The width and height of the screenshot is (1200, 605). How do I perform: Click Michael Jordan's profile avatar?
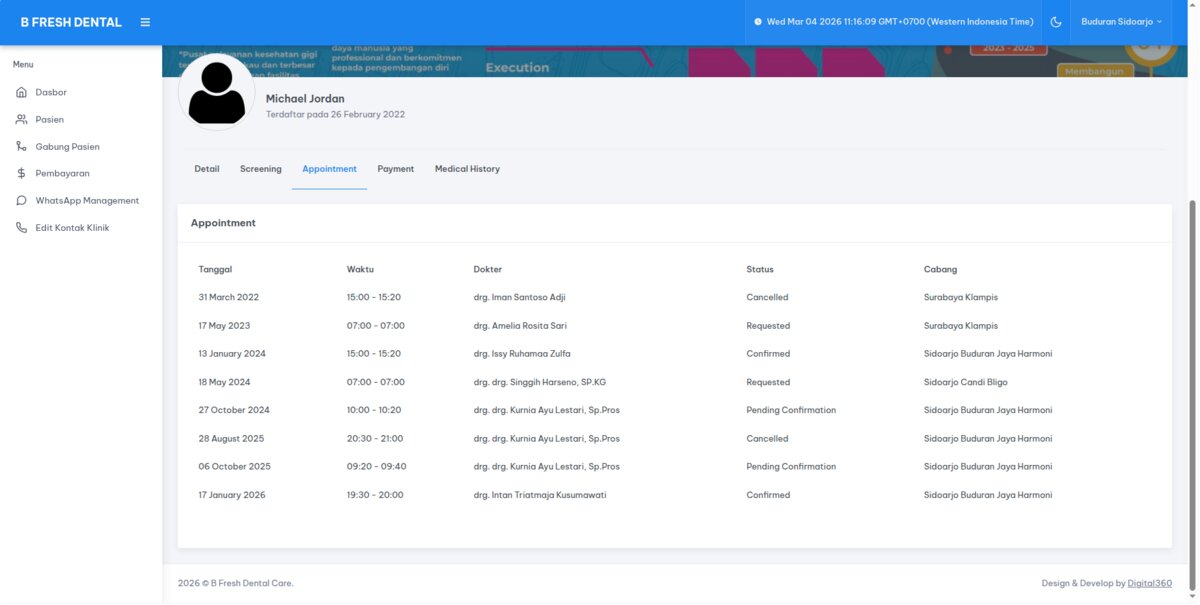(216, 92)
